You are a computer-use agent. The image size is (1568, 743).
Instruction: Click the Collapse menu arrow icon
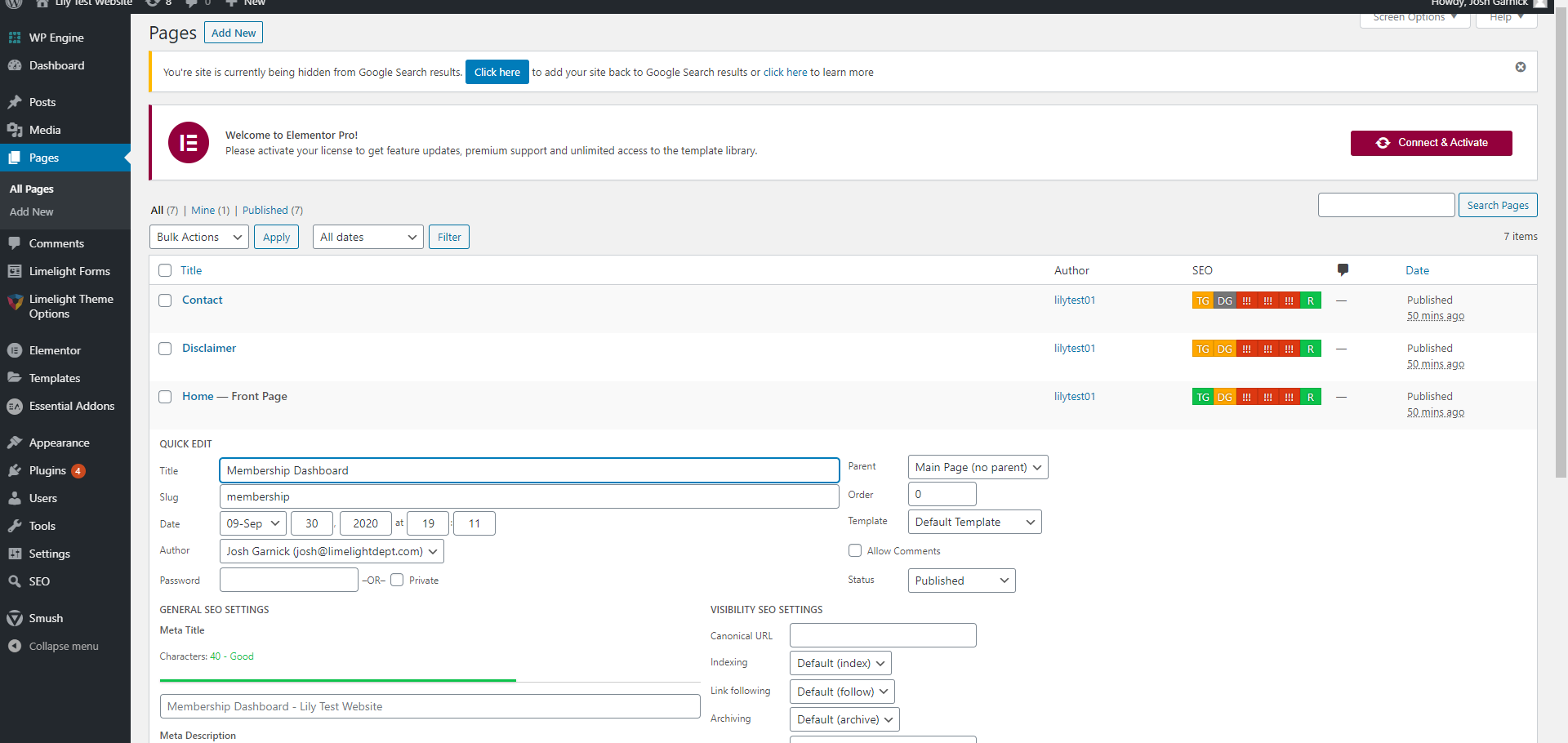click(x=15, y=646)
